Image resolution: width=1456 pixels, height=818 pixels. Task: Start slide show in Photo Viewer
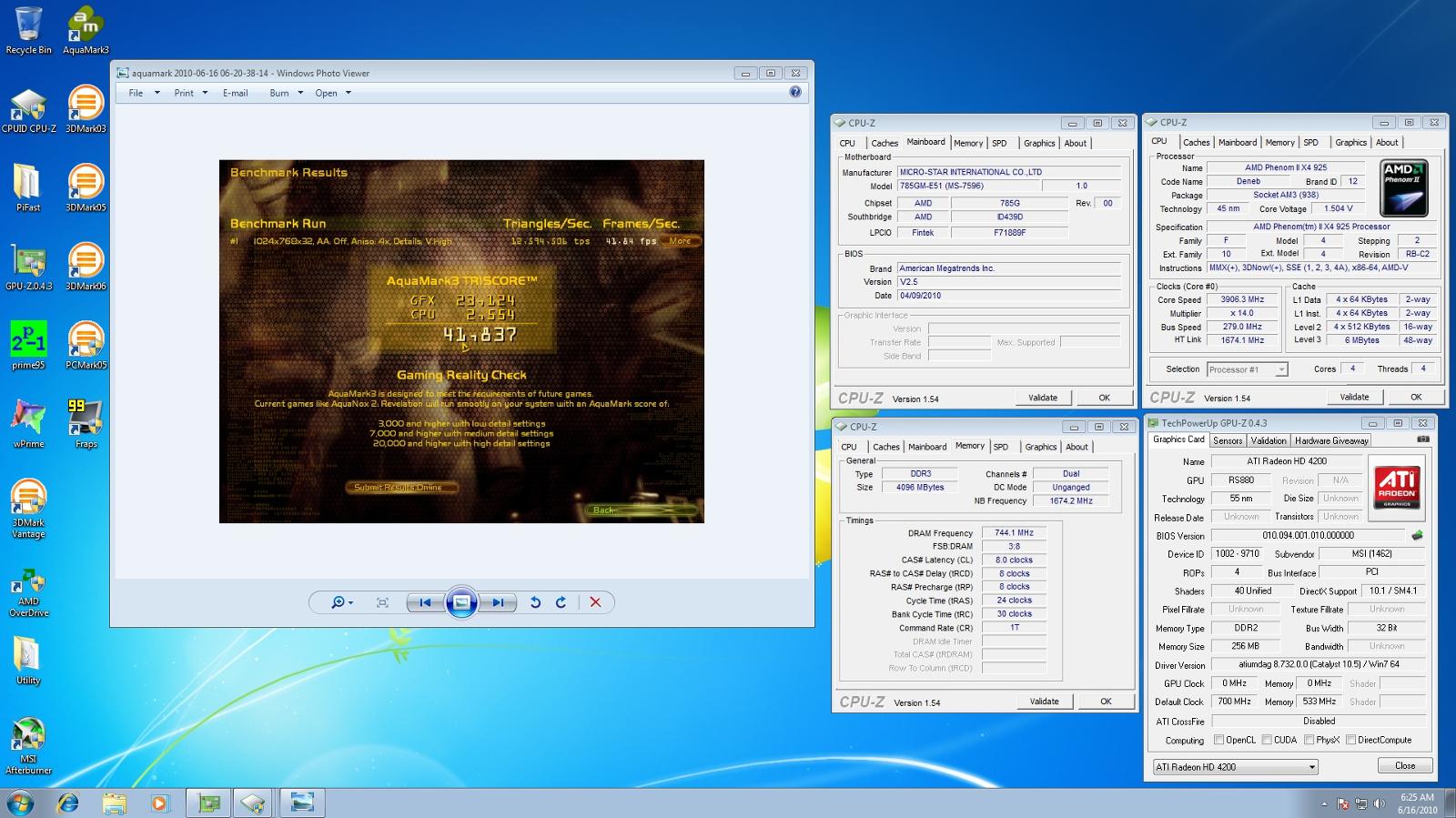click(461, 602)
